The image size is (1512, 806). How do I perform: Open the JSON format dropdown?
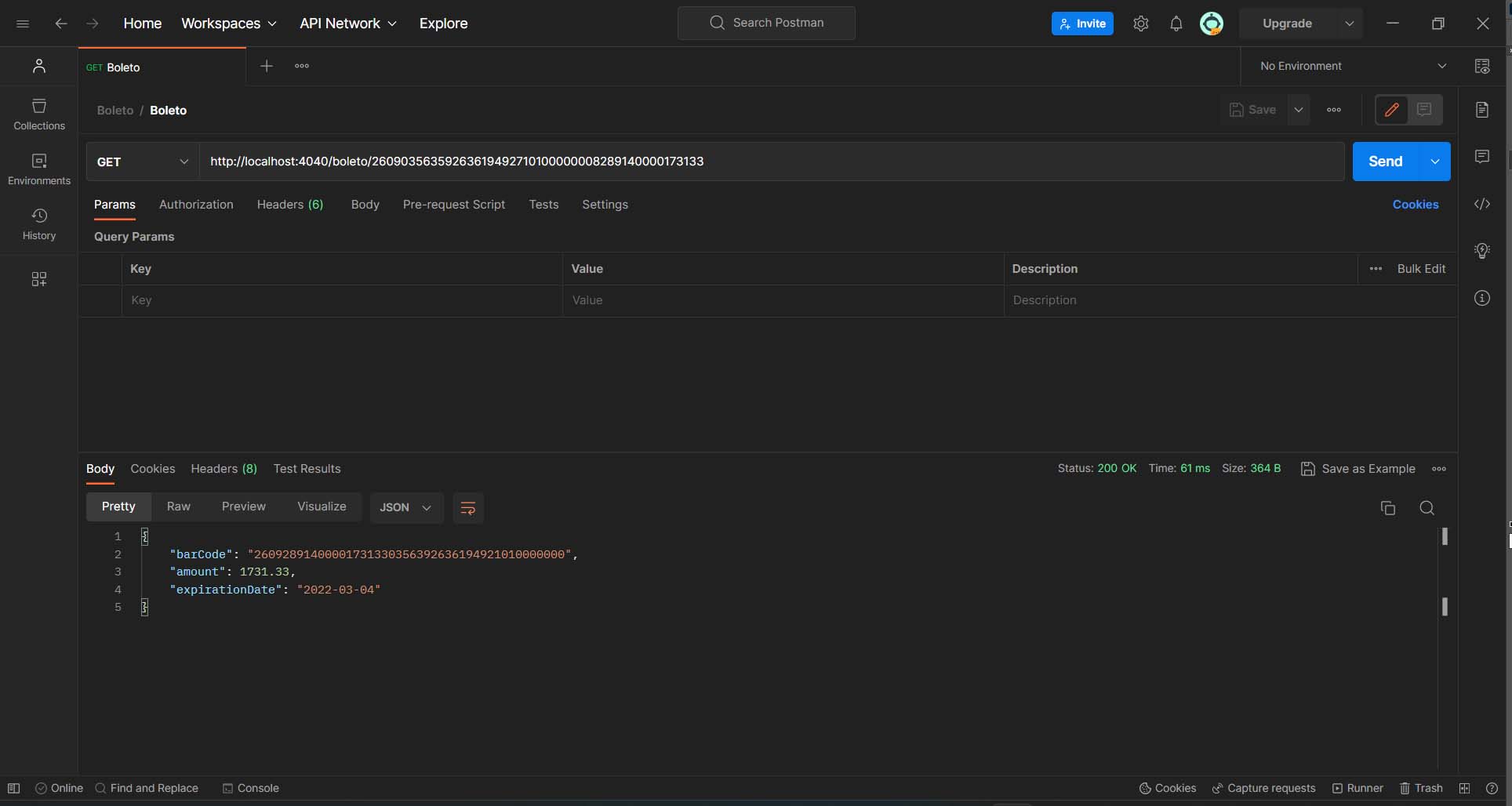[x=405, y=507]
